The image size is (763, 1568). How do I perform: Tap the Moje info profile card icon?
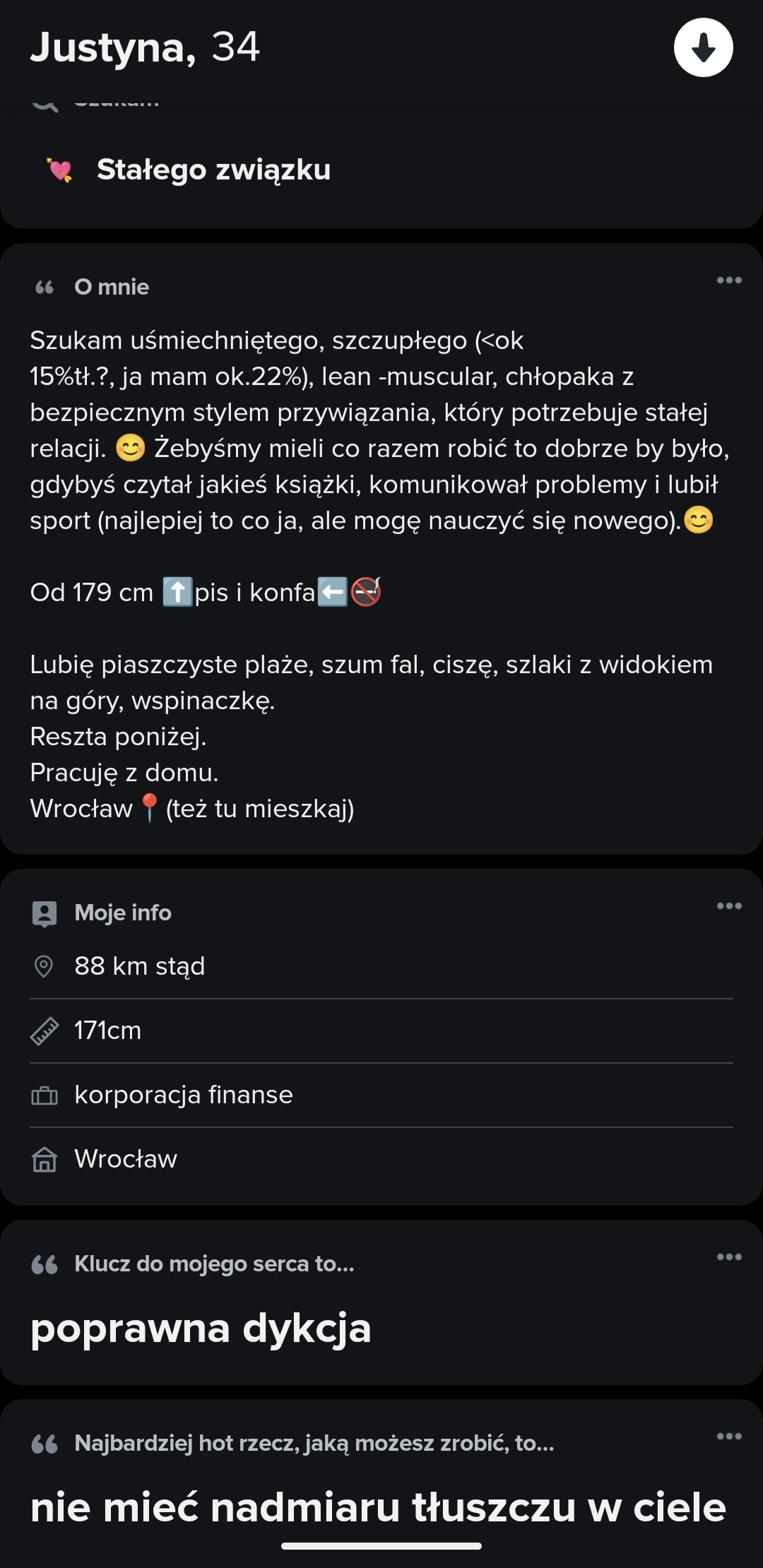44,913
